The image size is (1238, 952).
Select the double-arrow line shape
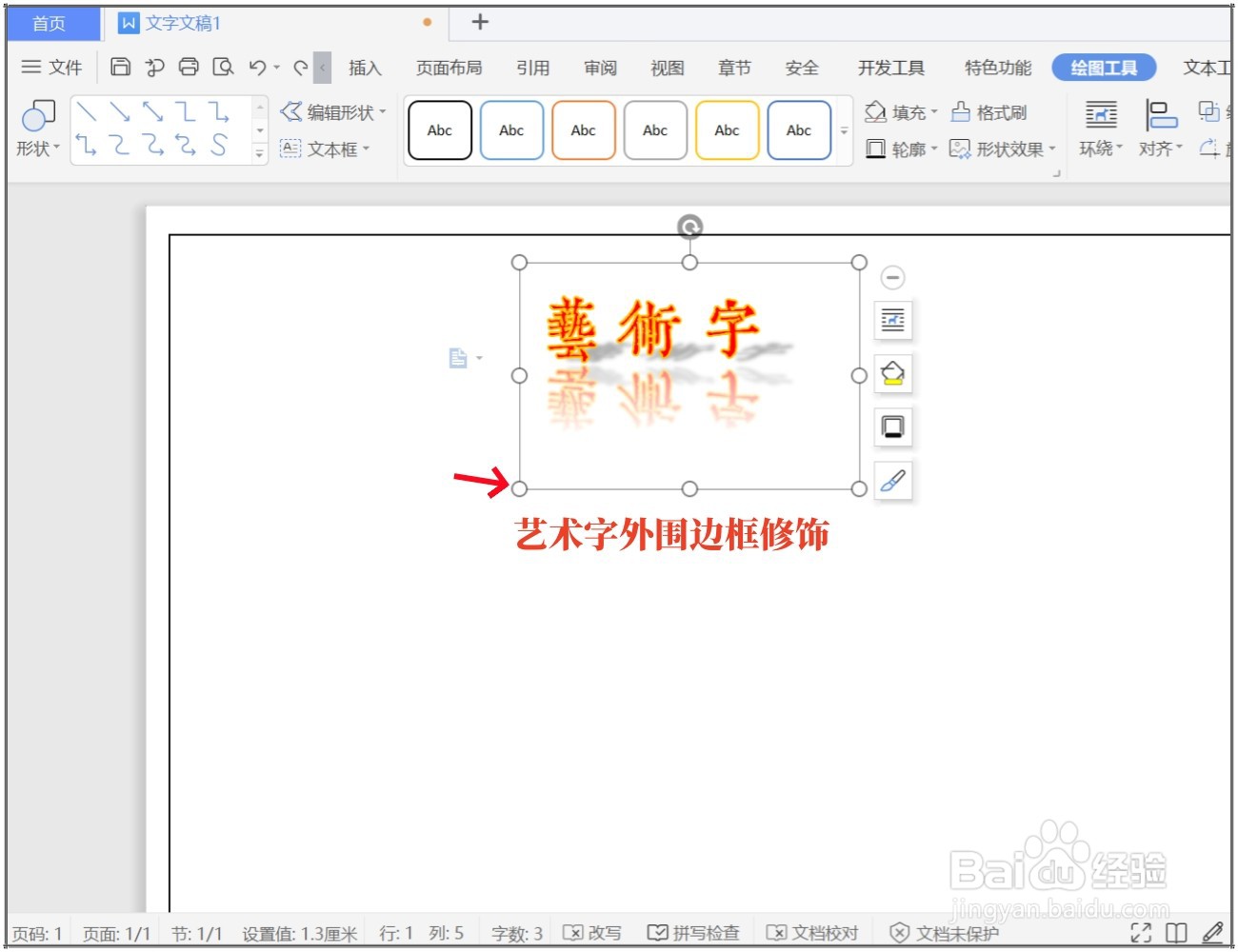tap(152, 112)
